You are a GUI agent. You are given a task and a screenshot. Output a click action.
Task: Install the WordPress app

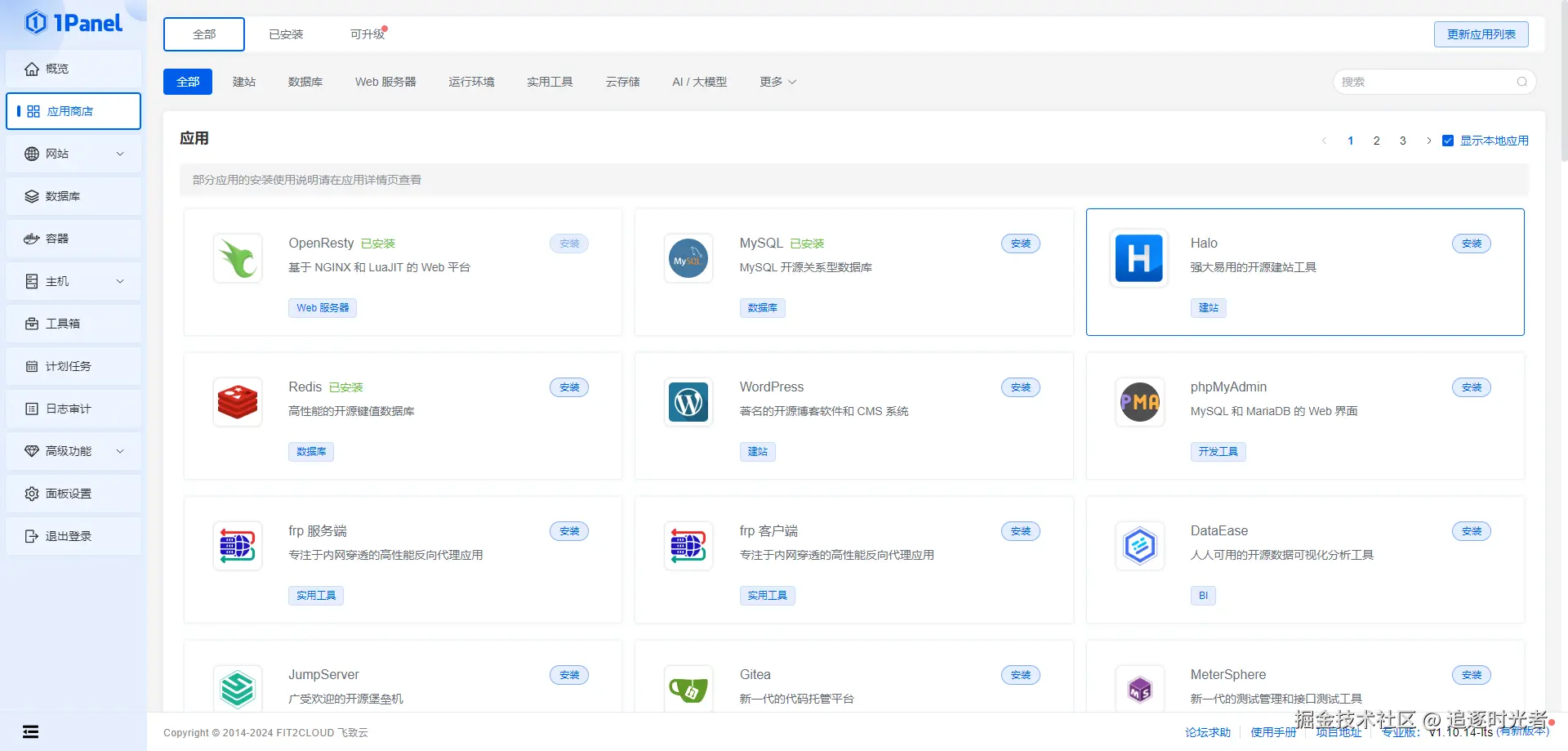1021,387
